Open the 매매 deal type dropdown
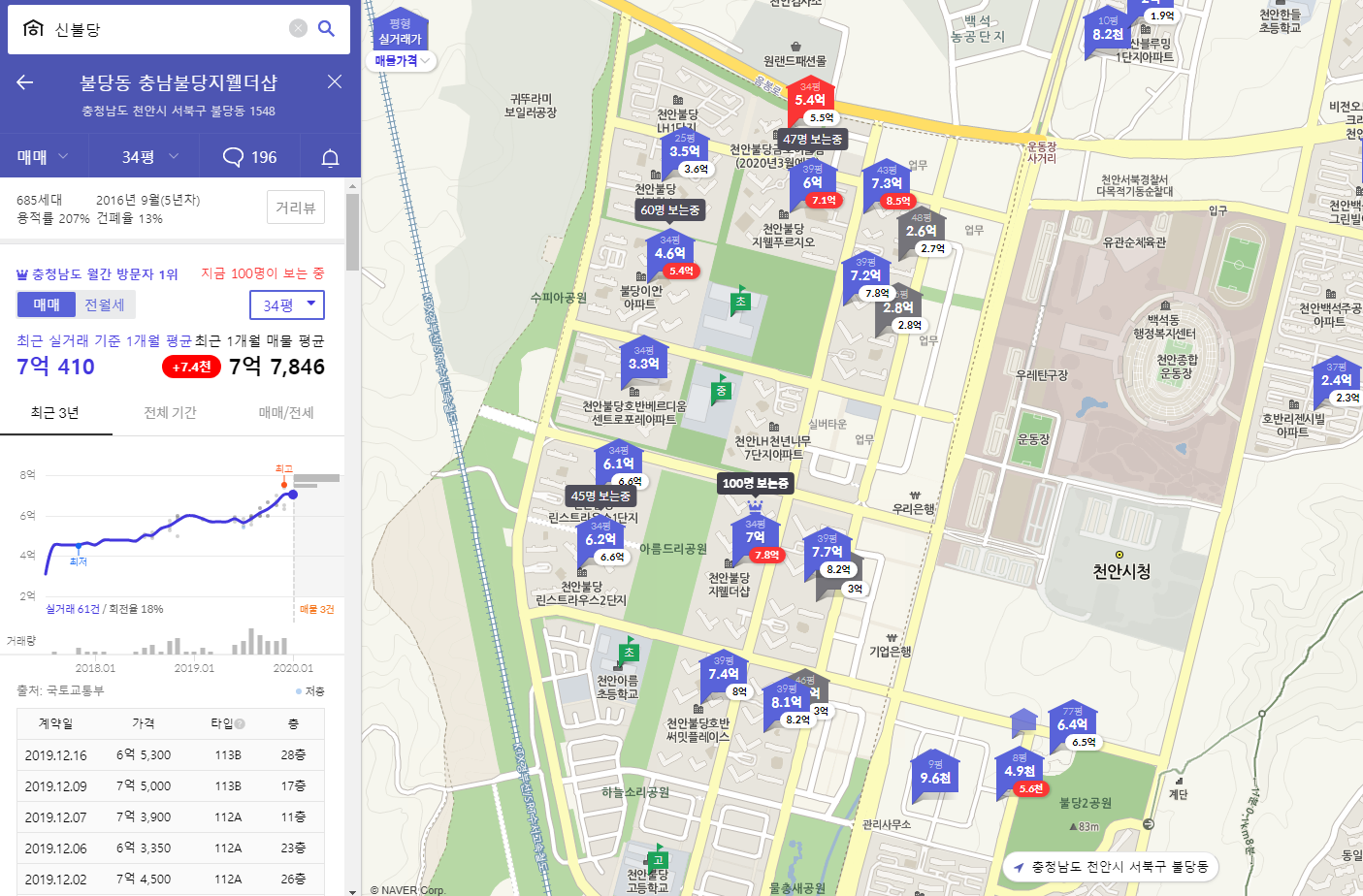Image resolution: width=1363 pixels, height=896 pixels. pos(44,156)
